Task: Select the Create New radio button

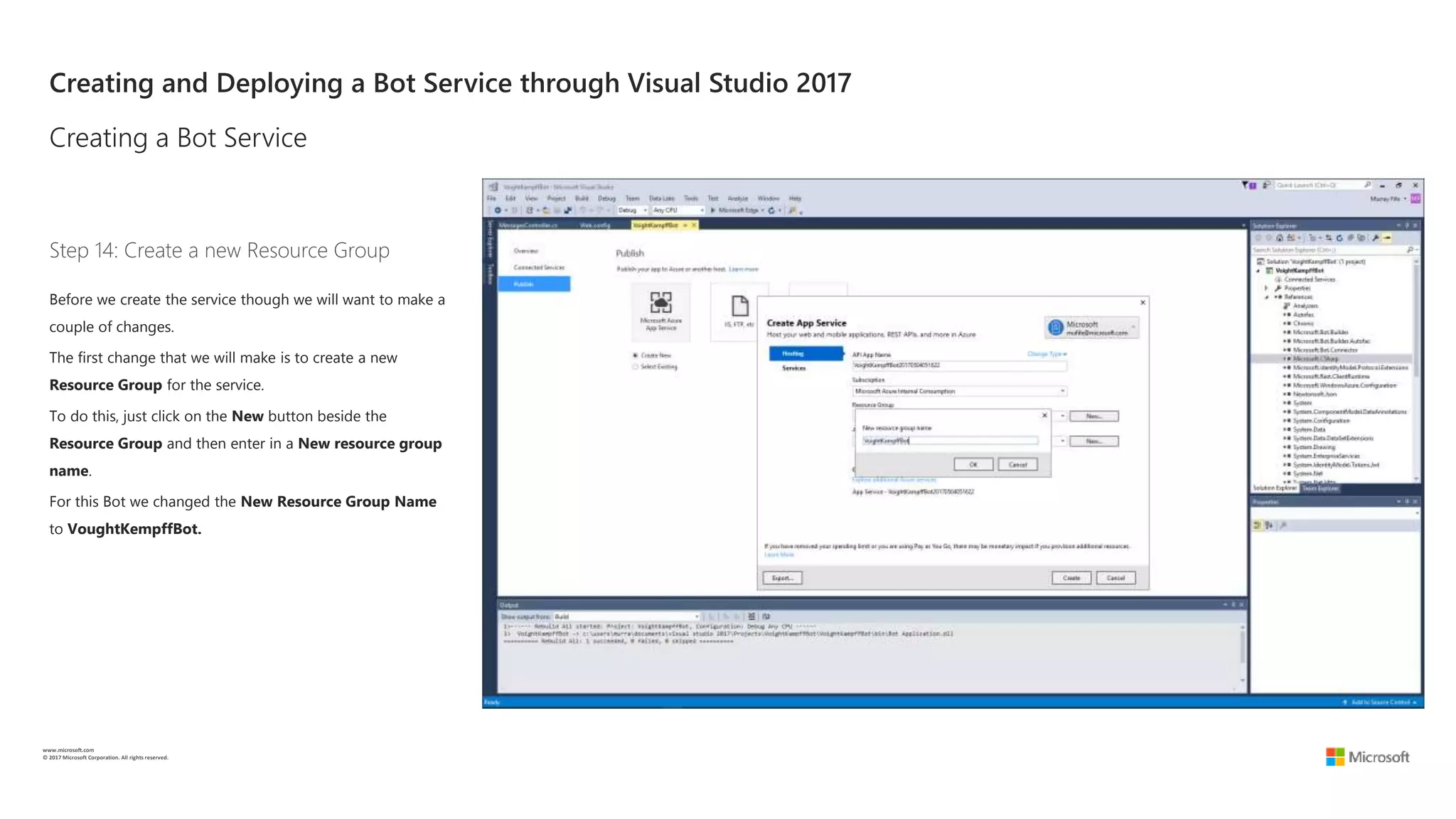Action: pyautogui.click(x=635, y=355)
